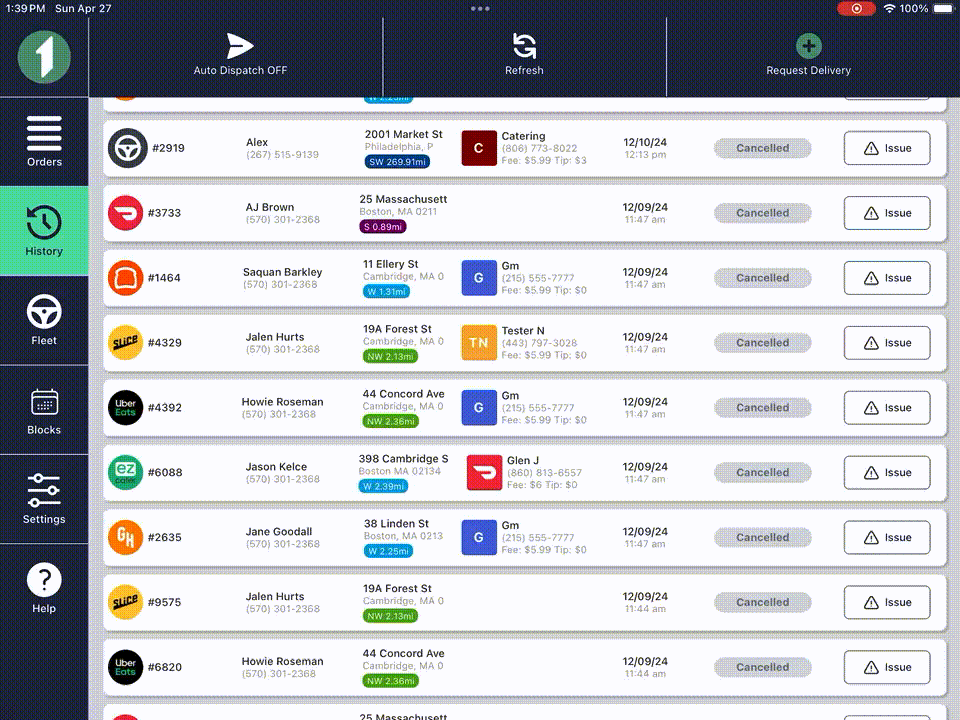Tap the green app logo icon

[44, 57]
